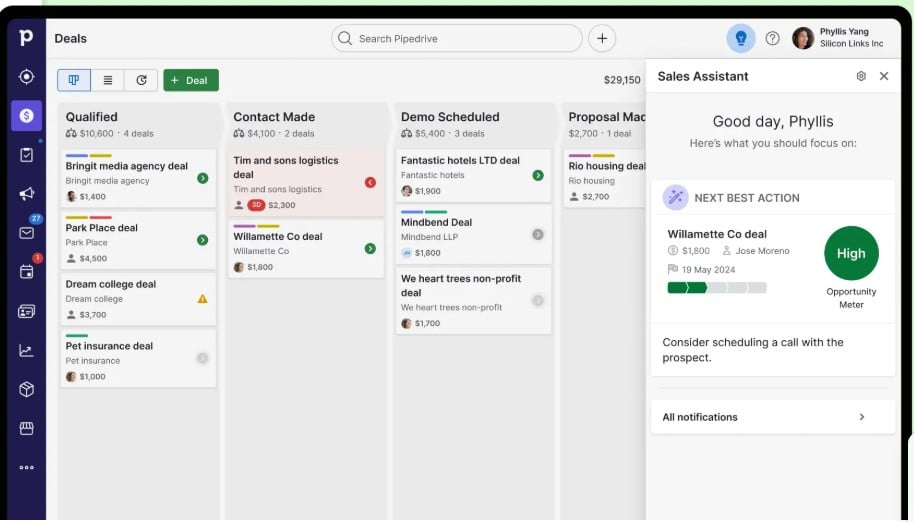Open Park Place deal card
The image size is (914, 522).
(138, 240)
